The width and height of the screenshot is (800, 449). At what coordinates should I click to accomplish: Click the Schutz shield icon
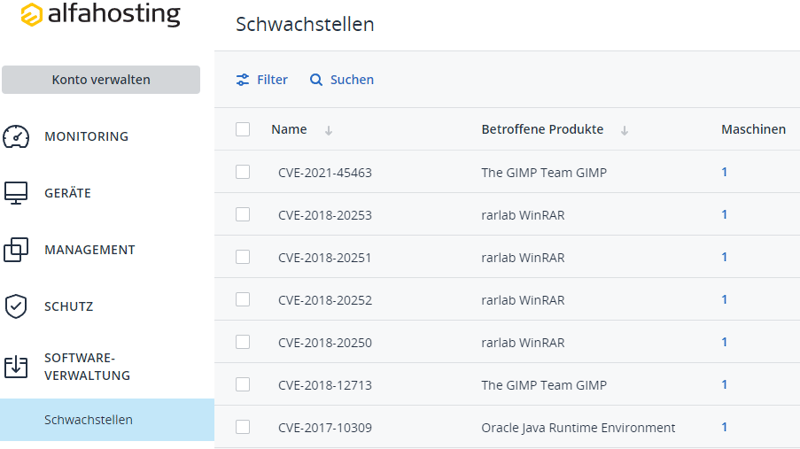coord(16,306)
